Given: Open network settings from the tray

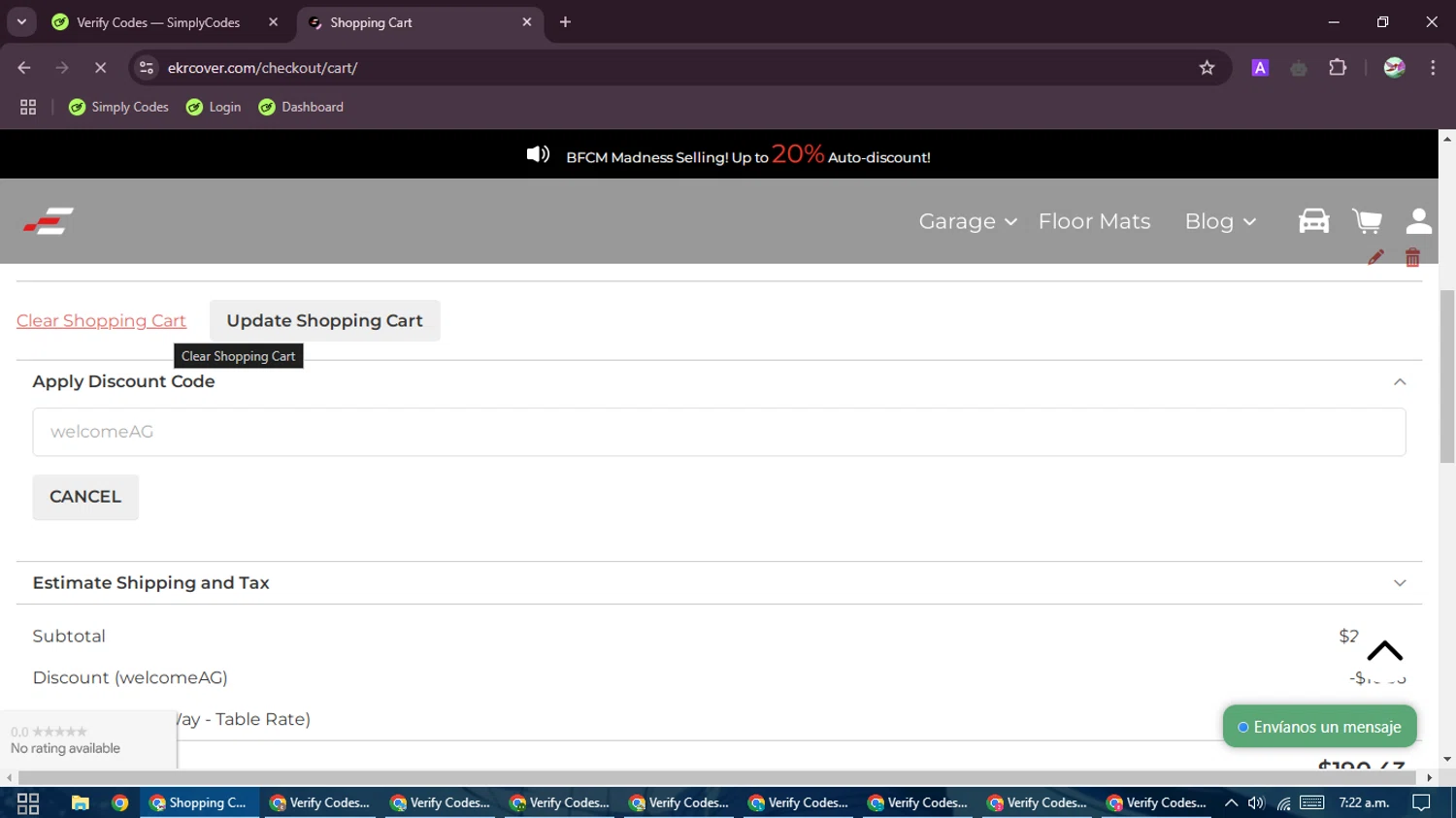Looking at the screenshot, I should [x=1283, y=802].
